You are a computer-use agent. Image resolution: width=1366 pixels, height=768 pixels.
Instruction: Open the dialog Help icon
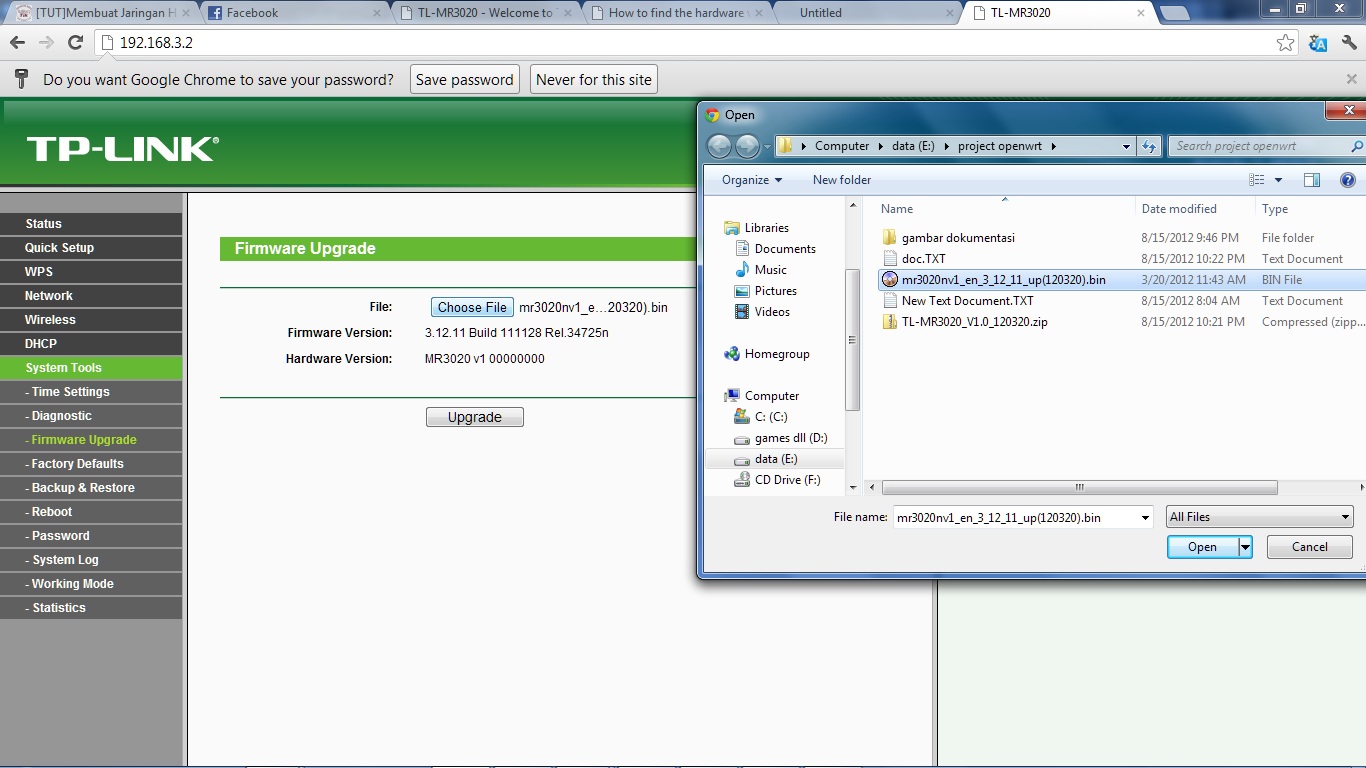tap(1348, 180)
